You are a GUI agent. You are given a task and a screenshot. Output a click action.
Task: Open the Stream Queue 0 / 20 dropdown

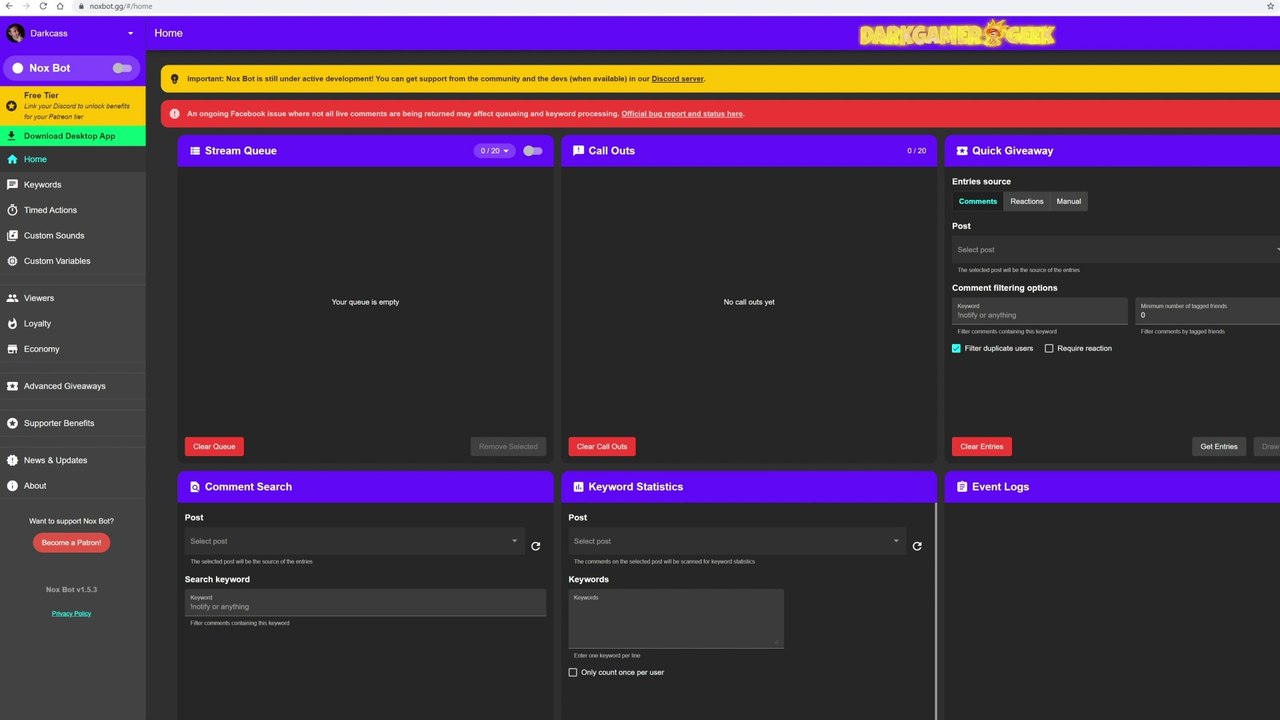(495, 151)
